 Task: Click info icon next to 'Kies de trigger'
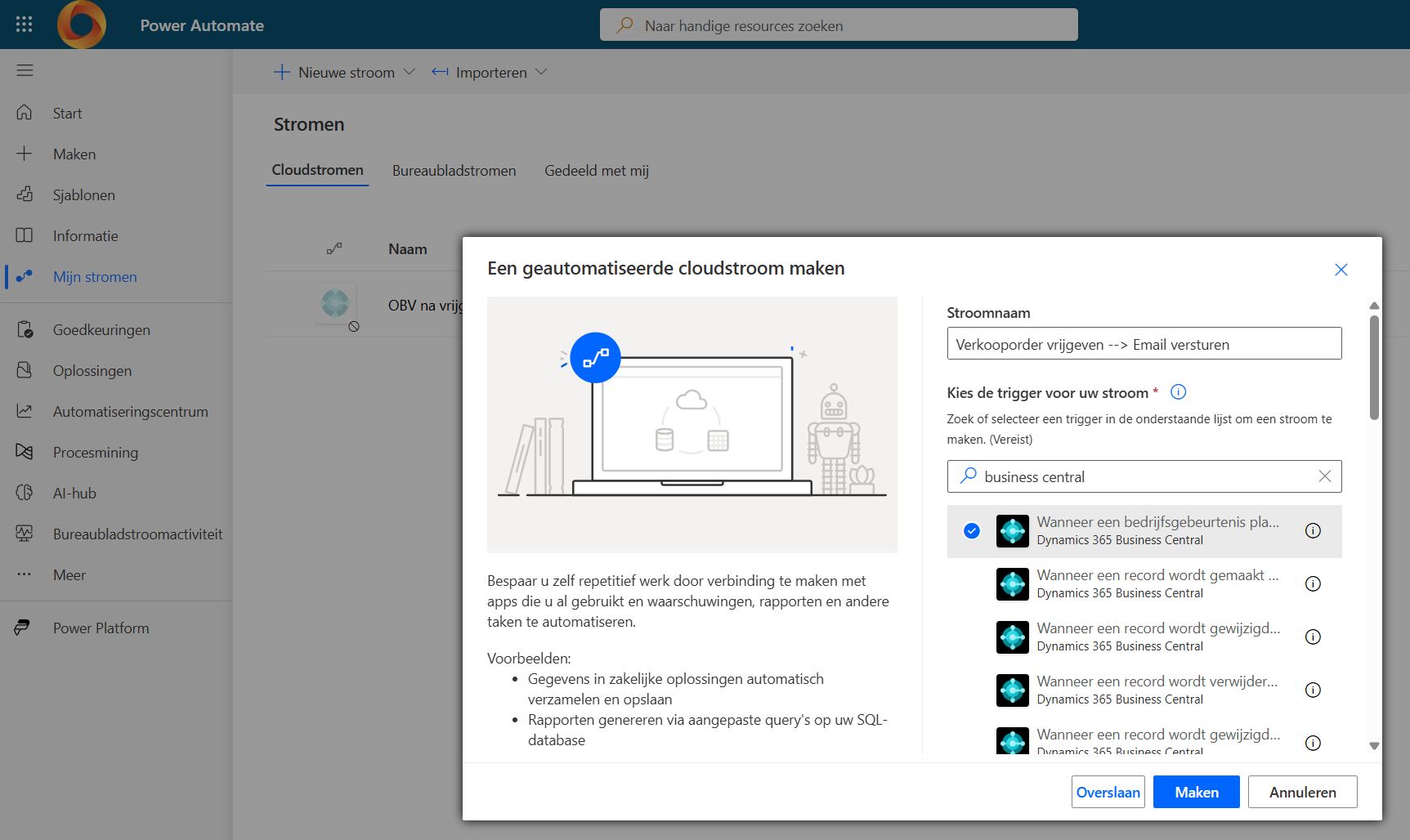[1178, 392]
